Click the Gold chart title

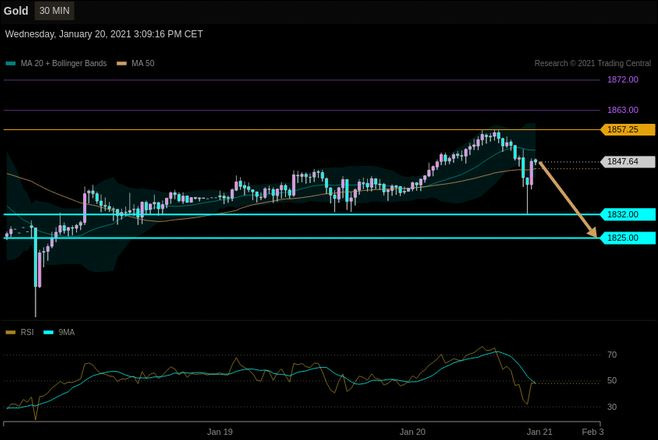[x=16, y=10]
